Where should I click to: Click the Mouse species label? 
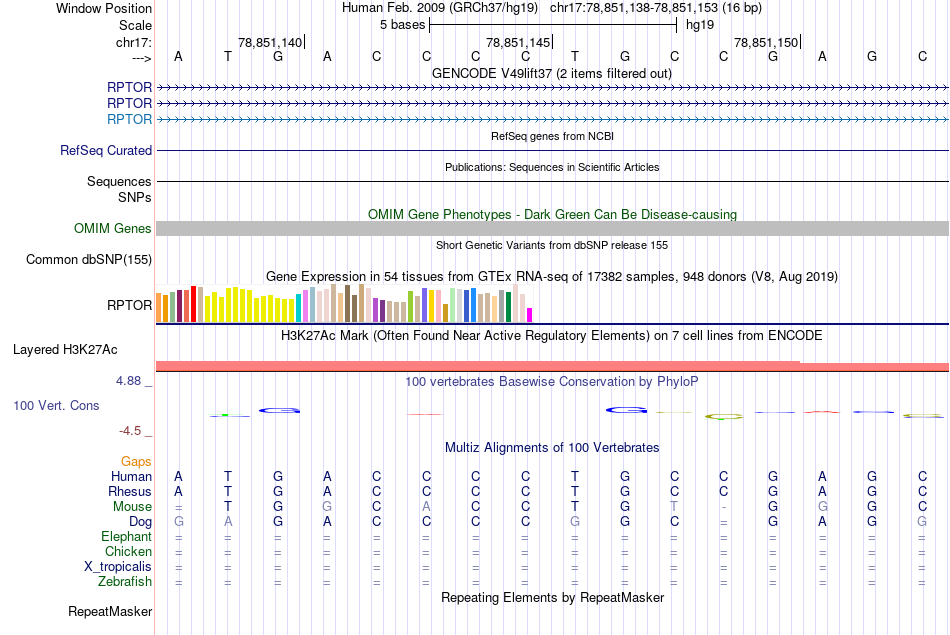(132, 507)
